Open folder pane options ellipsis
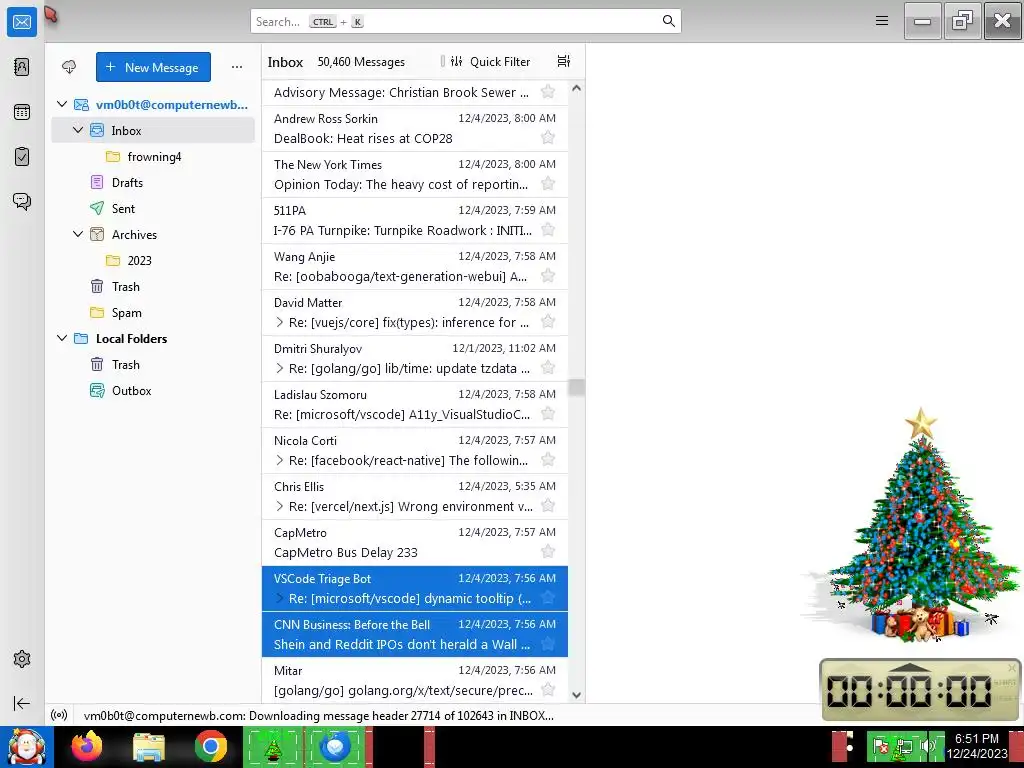Viewport: 1024px width, 768px height. pyautogui.click(x=236, y=67)
